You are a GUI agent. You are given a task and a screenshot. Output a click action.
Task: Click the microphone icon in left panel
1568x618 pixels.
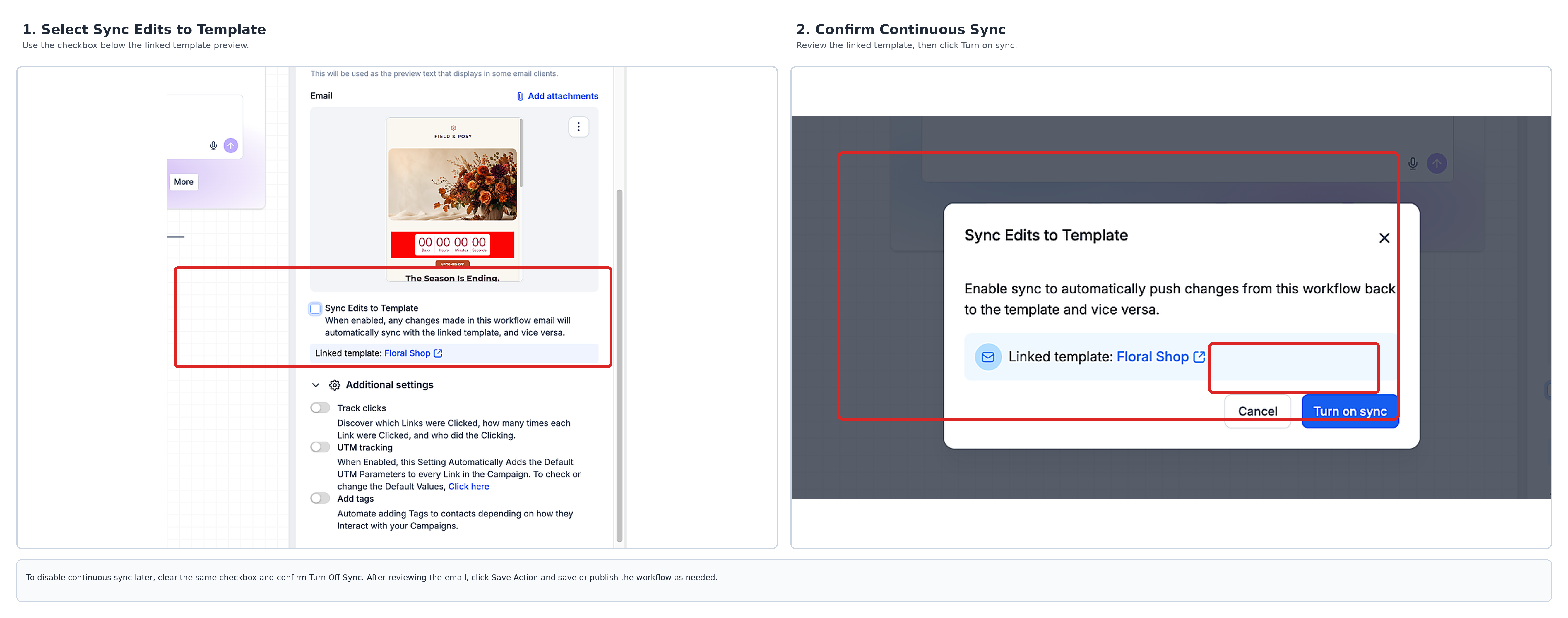click(x=214, y=146)
